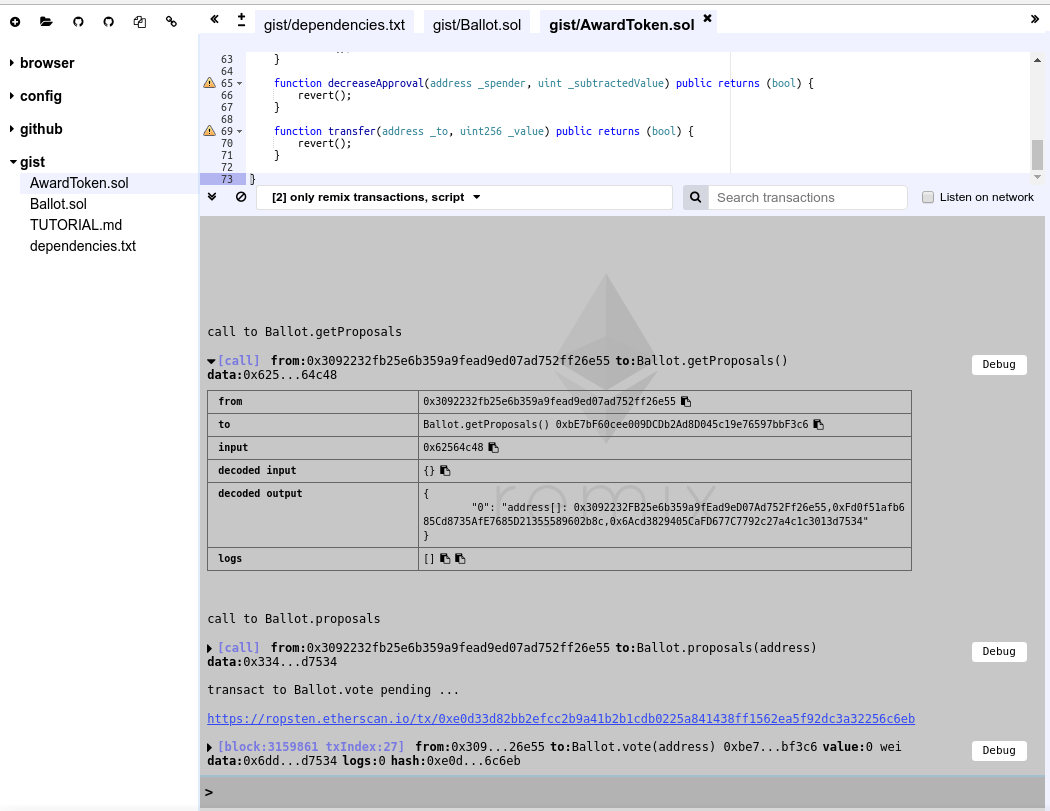Click warning icon on line 69

point(209,131)
